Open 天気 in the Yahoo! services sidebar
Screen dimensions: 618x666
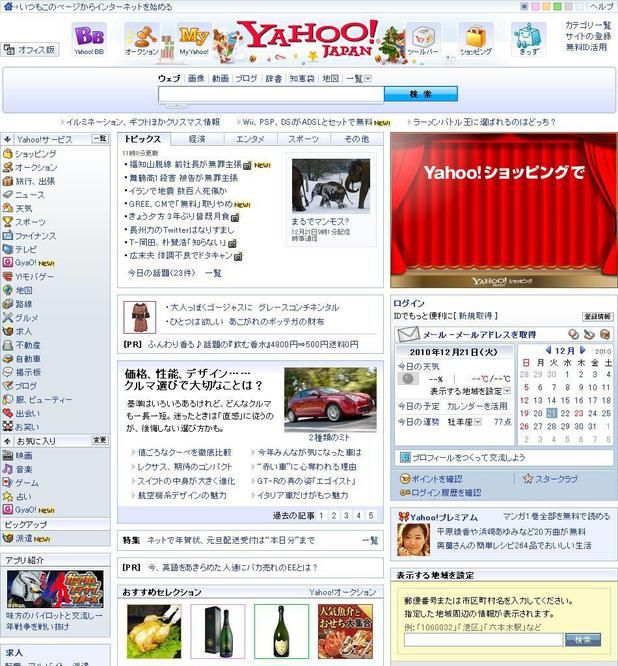(23, 208)
